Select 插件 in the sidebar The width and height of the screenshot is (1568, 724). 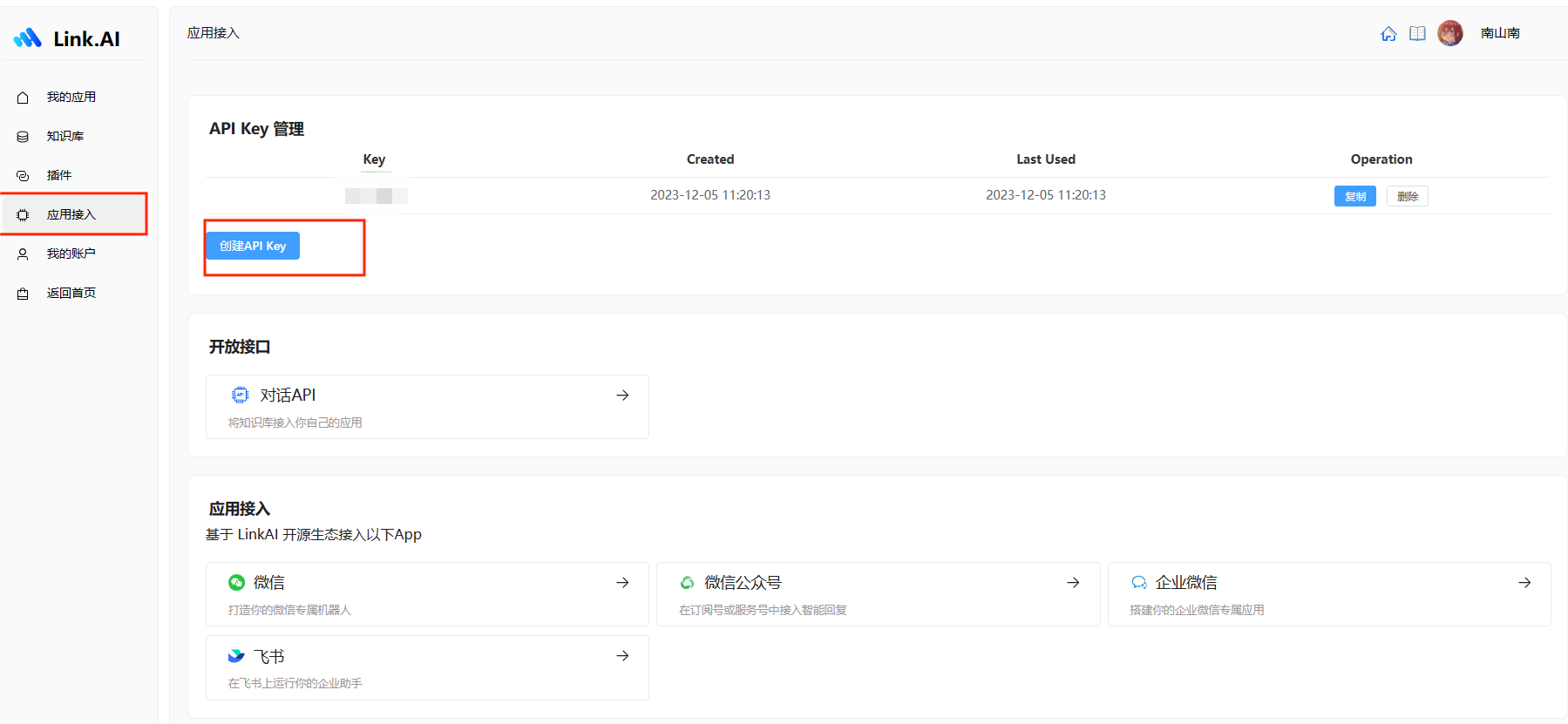click(59, 175)
